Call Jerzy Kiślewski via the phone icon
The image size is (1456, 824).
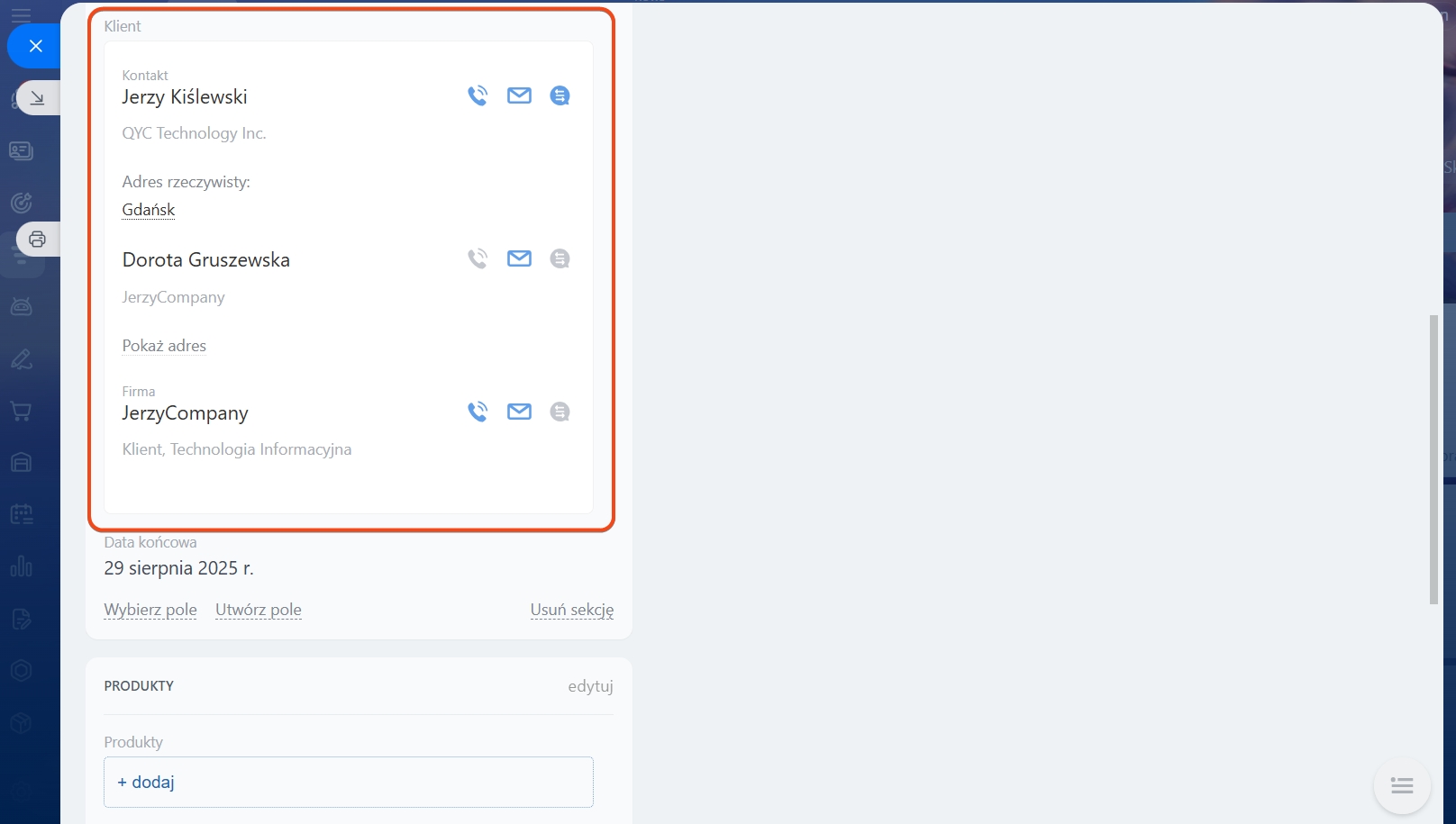point(478,95)
